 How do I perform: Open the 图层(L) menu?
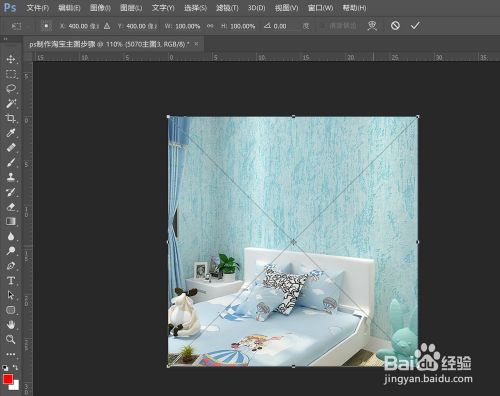tap(131, 8)
